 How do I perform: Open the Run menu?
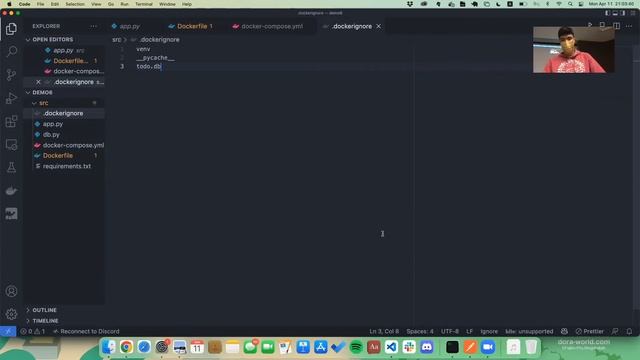[124, 4]
